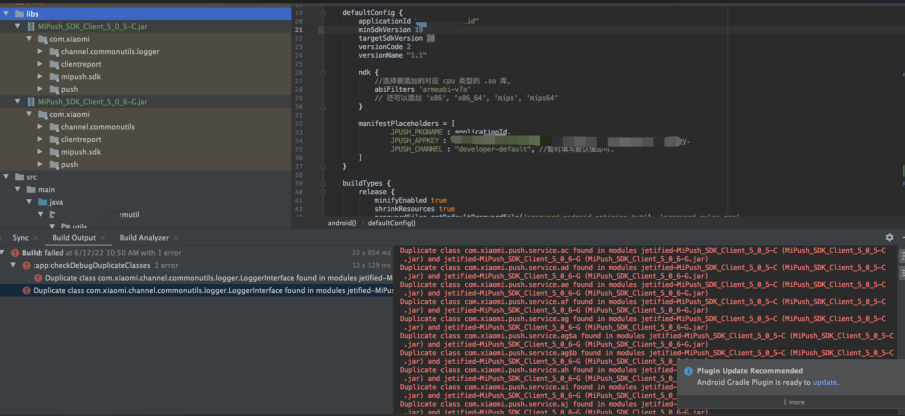Click the mipush.sdk package icon under 5_0_5-C jar
The height and width of the screenshot is (416, 905).
coord(55,77)
